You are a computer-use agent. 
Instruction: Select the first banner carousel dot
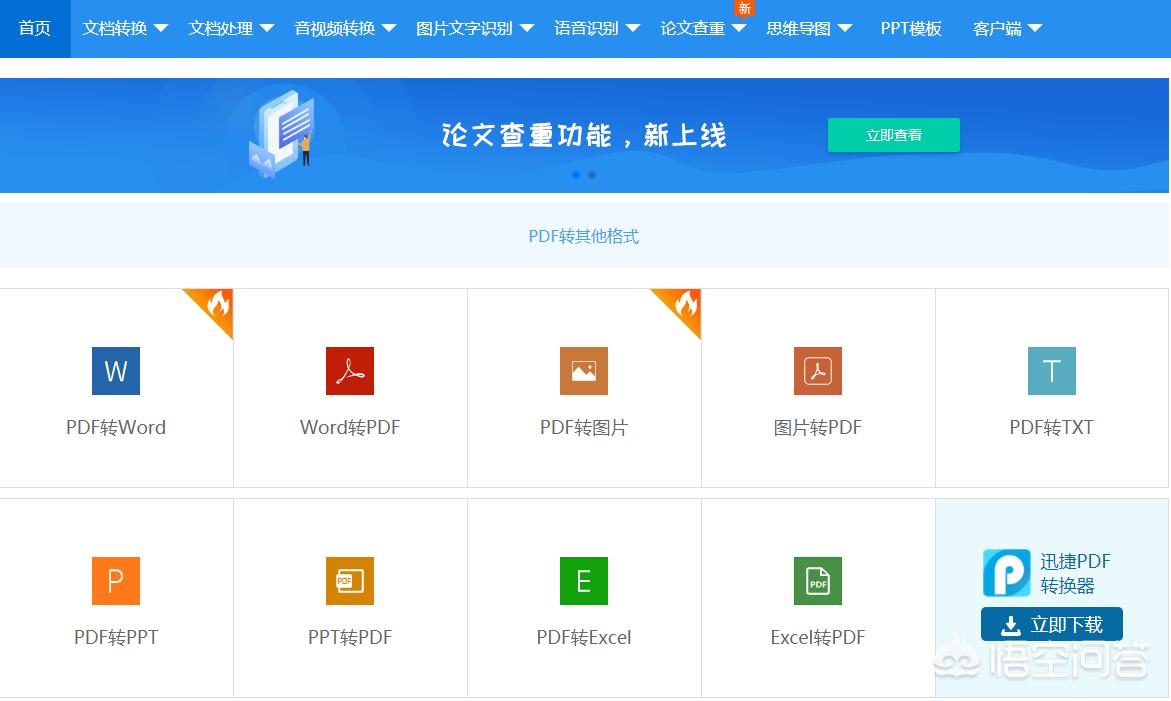tap(575, 175)
